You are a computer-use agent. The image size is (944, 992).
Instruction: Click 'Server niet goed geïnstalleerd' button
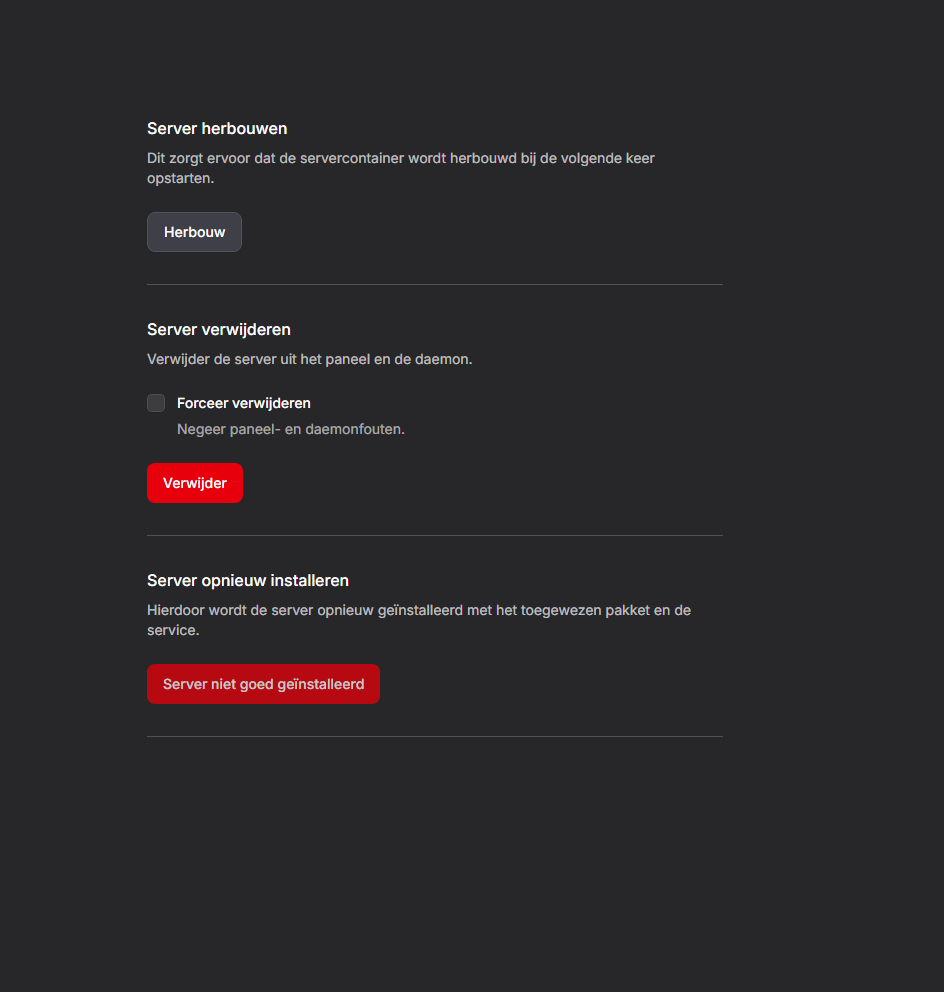point(263,684)
